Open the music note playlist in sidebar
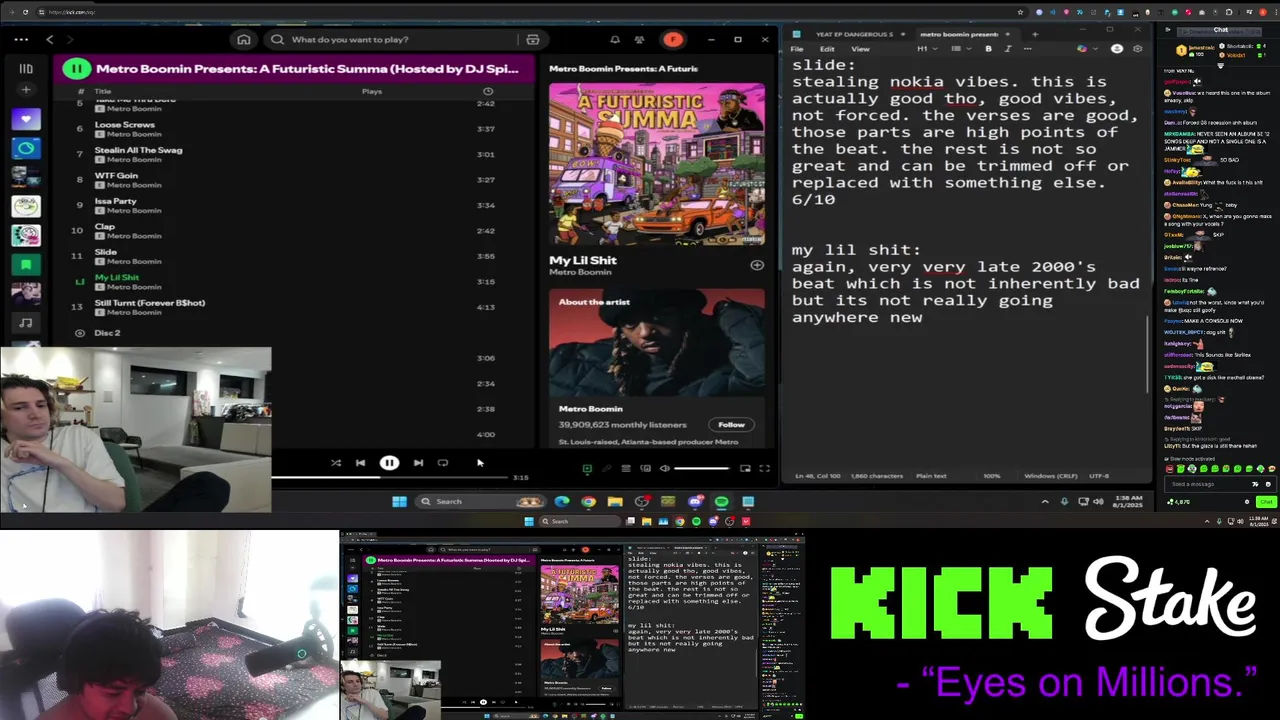Image resolution: width=1280 pixels, height=720 pixels. [26, 322]
